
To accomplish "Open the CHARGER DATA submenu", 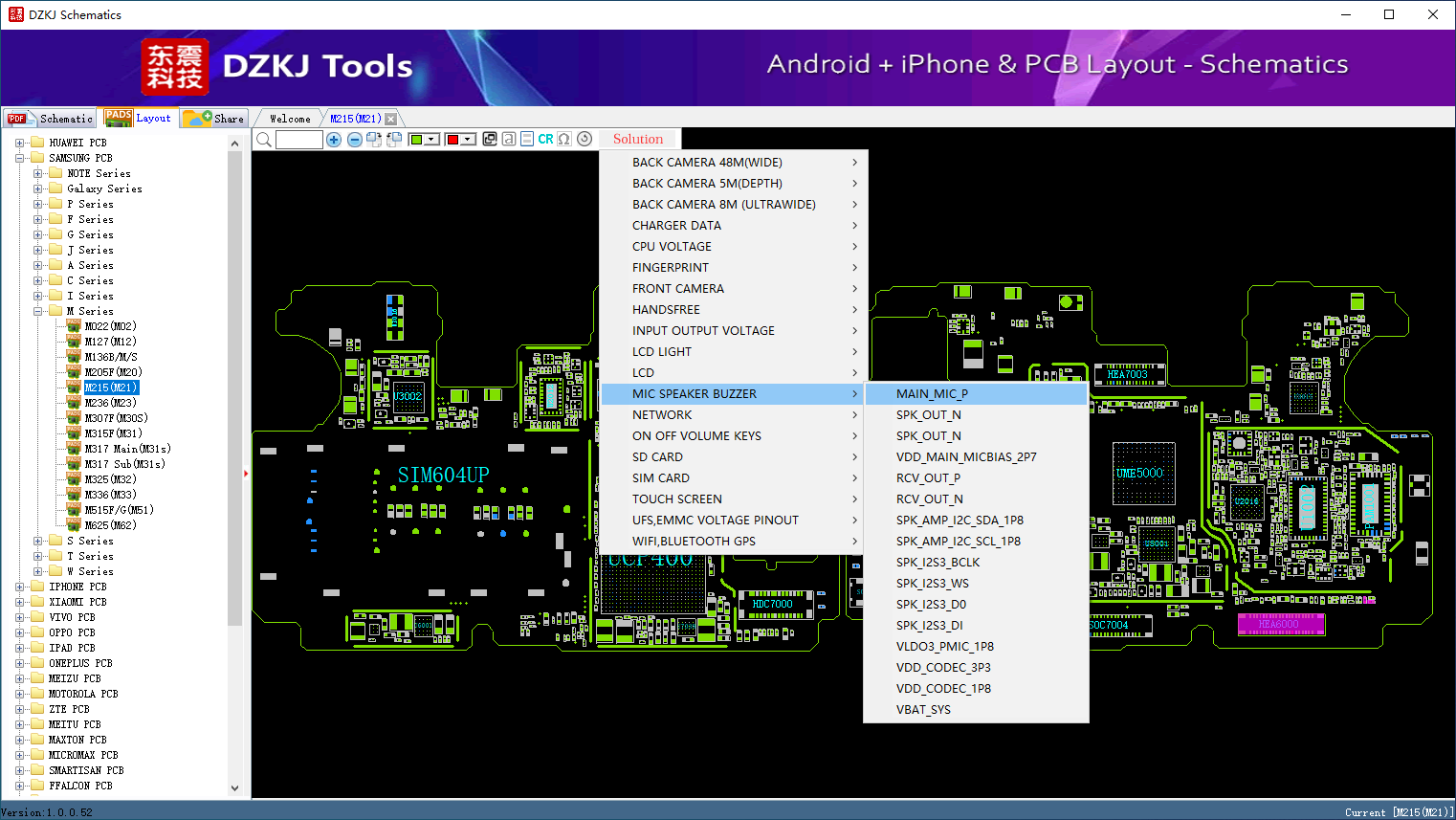I will 734,226.
